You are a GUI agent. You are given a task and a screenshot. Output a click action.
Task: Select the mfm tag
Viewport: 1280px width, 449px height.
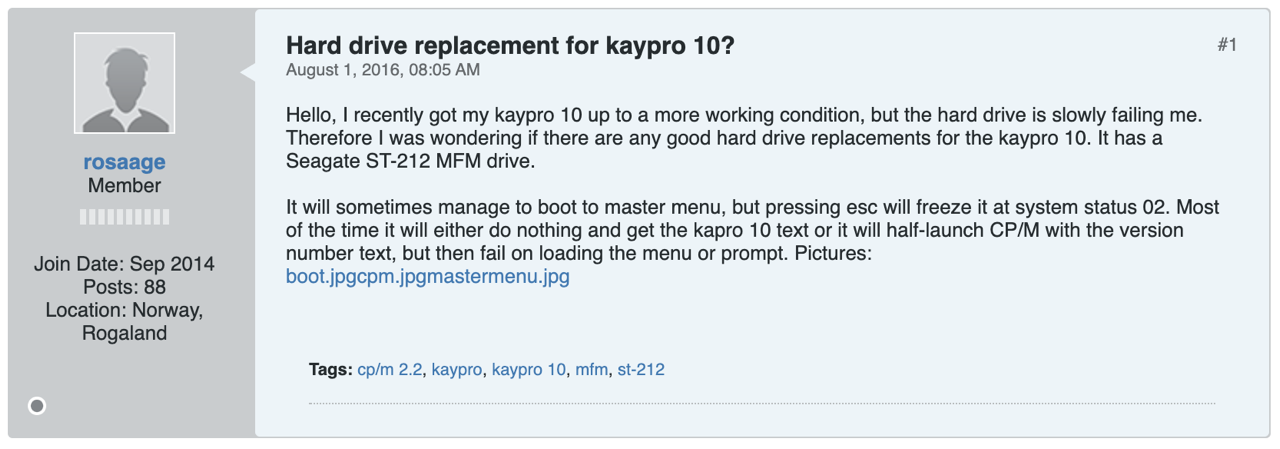pos(591,369)
